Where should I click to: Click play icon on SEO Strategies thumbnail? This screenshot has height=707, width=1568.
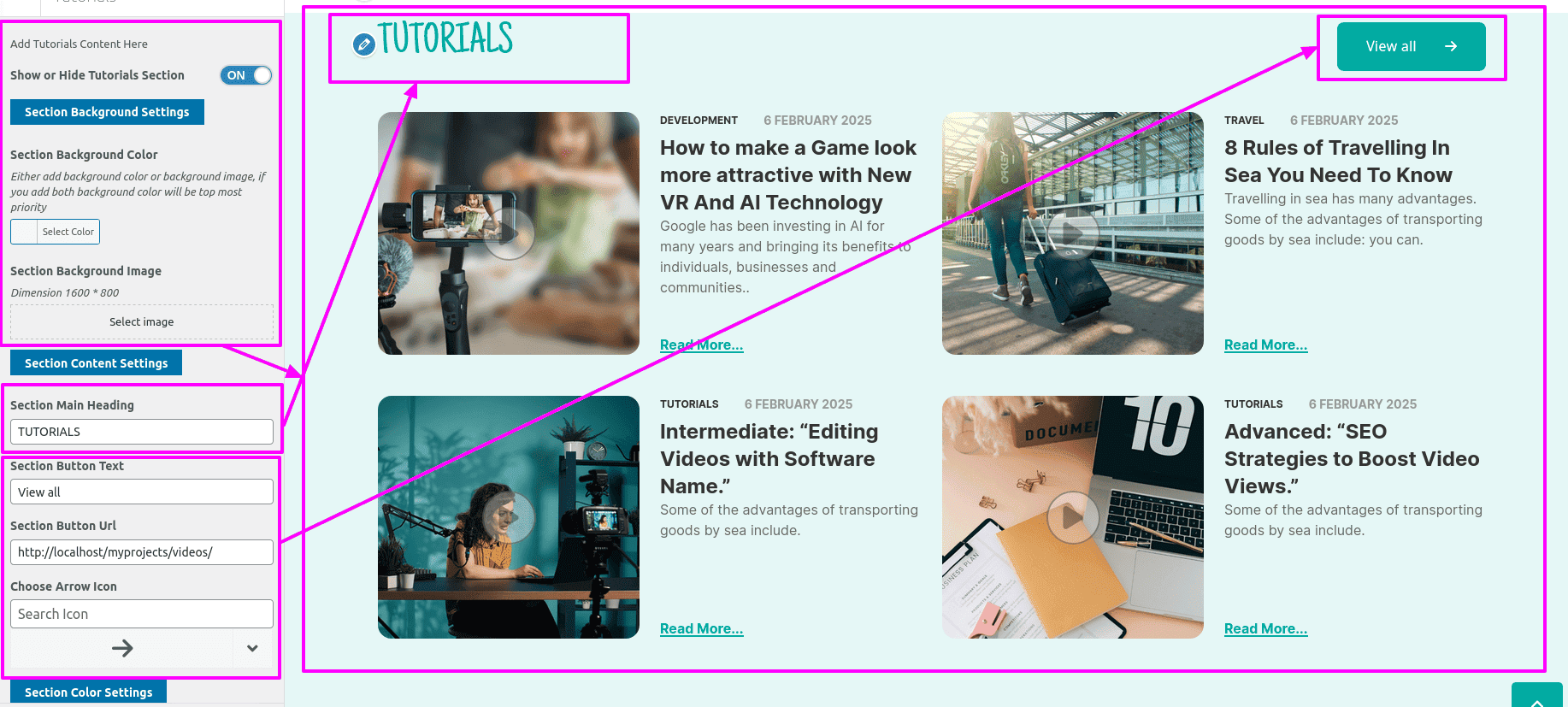pyautogui.click(x=1073, y=517)
